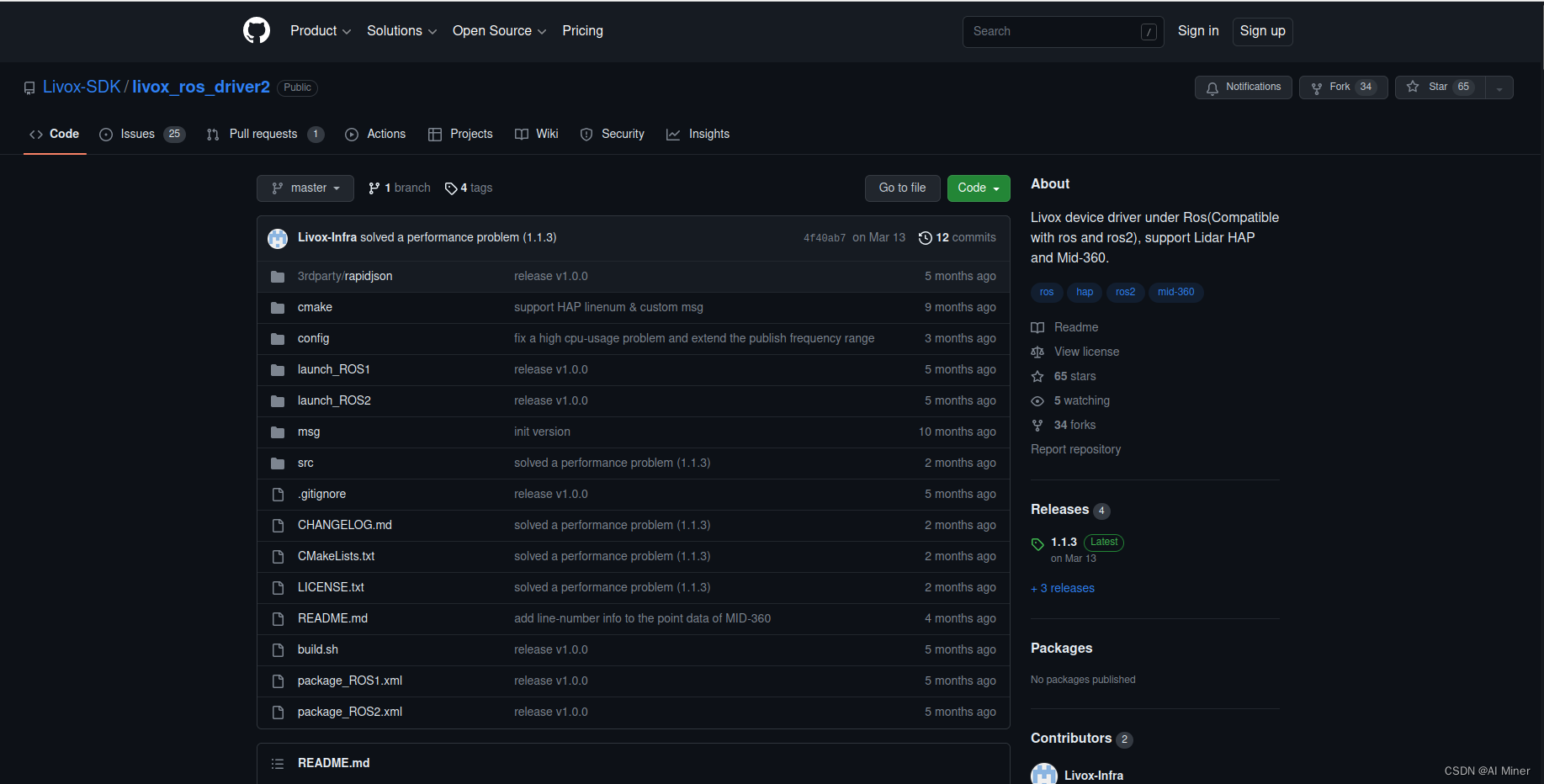
Task: Open the Releases section heading
Action: (1059, 510)
